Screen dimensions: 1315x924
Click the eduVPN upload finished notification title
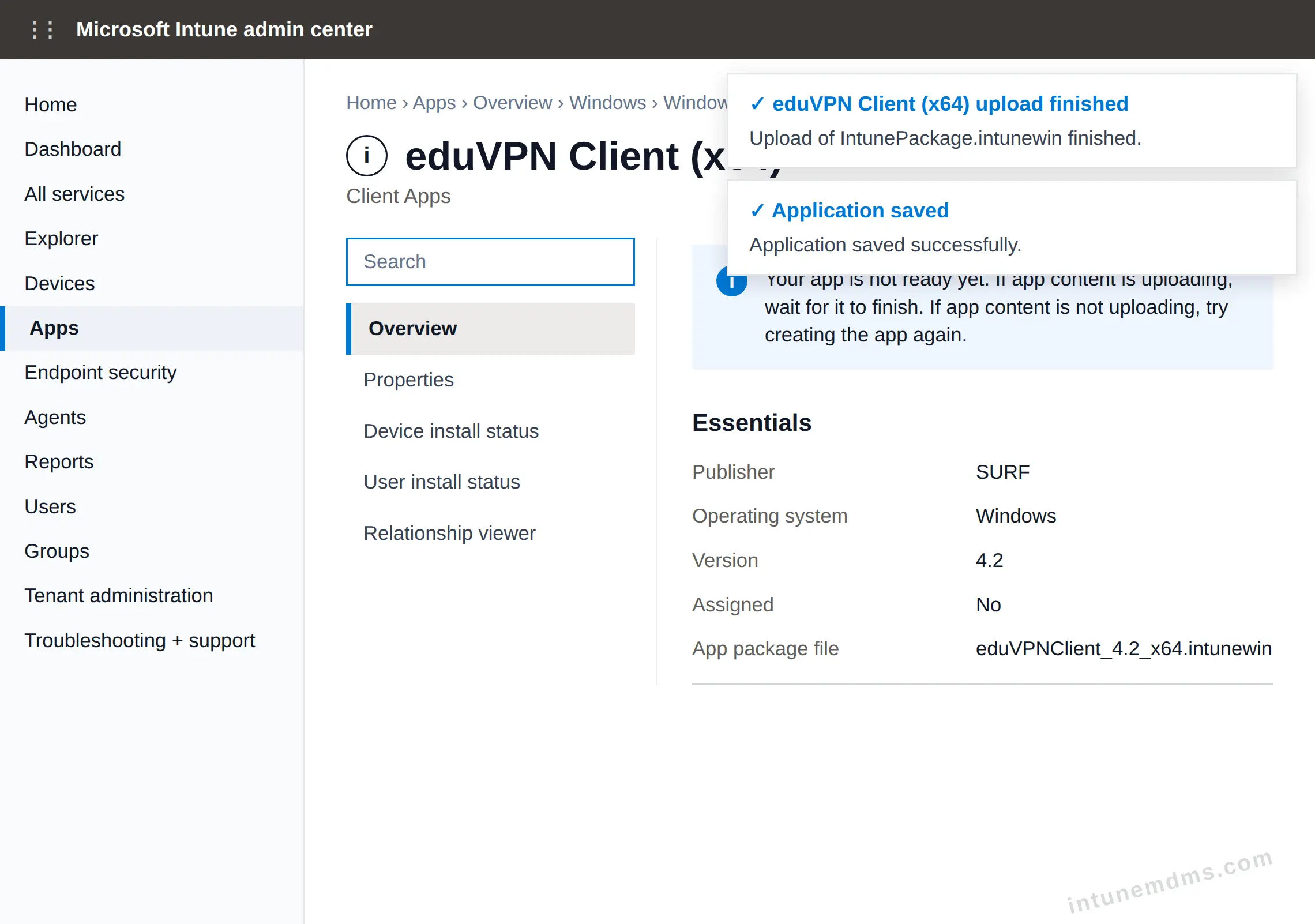pyautogui.click(x=950, y=104)
